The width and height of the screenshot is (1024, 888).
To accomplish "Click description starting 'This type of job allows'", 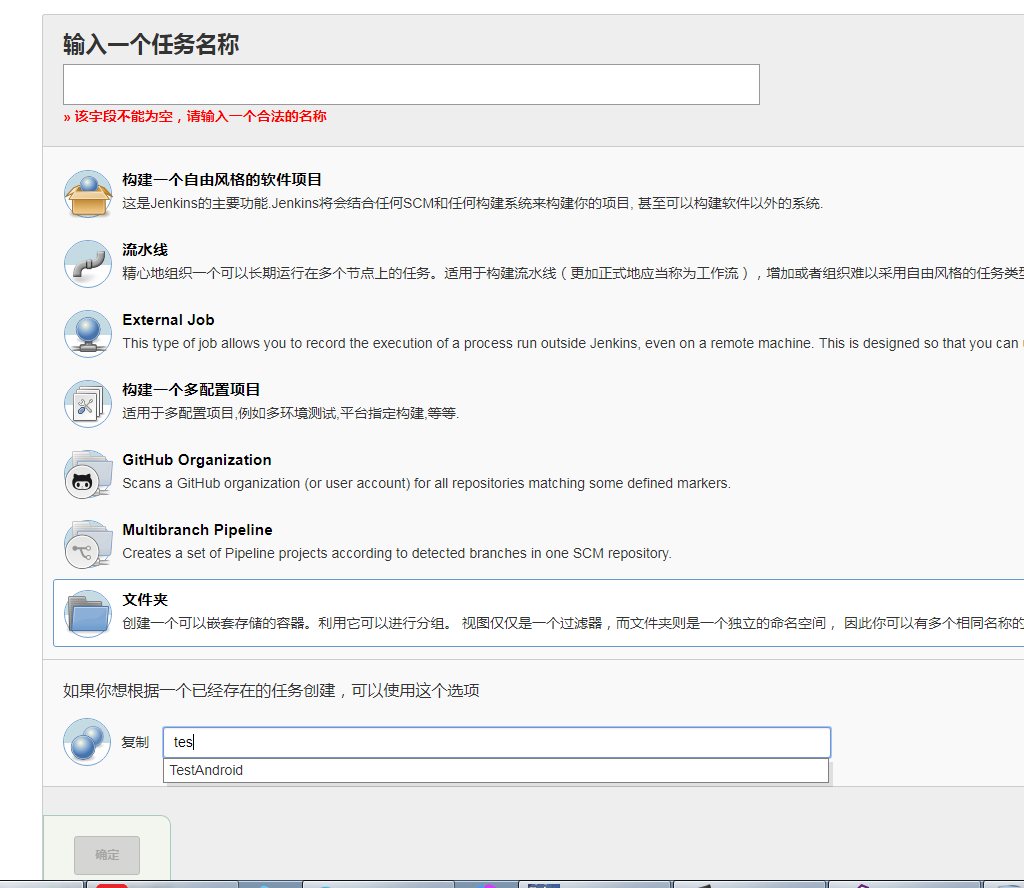I will [573, 343].
